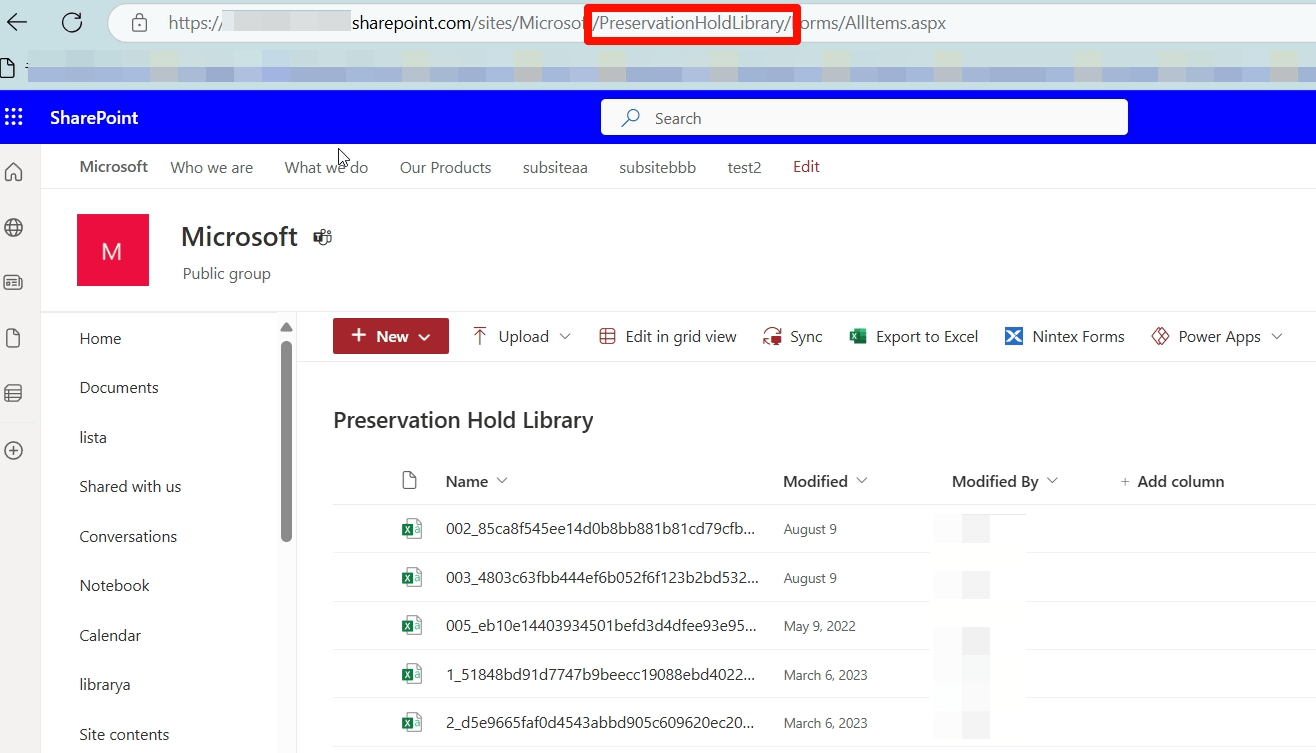Open file 003_4803c63fbb444ef6b052f6f123b2bd532

click(x=602, y=577)
